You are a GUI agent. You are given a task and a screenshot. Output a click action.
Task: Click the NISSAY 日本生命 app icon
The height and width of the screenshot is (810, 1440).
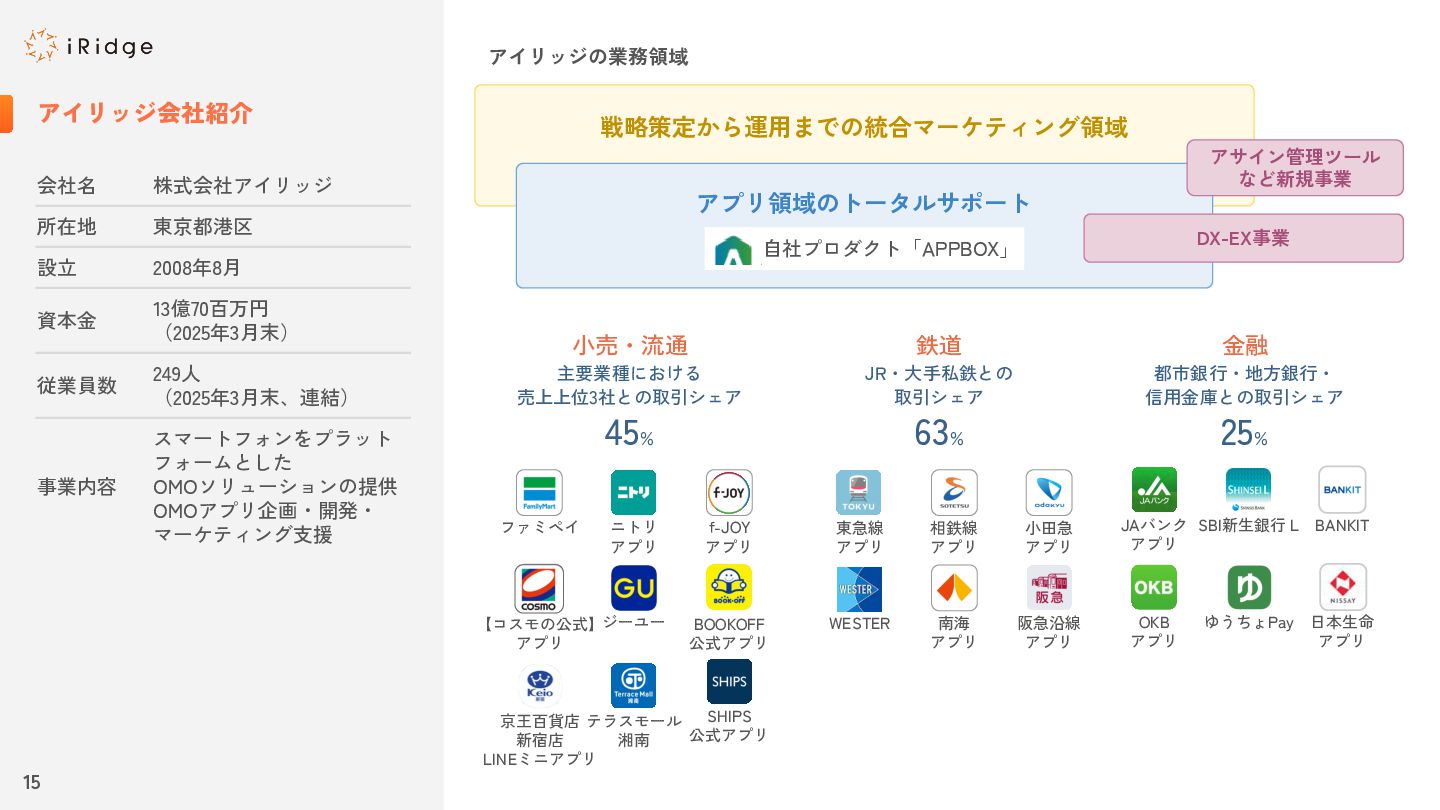click(1343, 587)
